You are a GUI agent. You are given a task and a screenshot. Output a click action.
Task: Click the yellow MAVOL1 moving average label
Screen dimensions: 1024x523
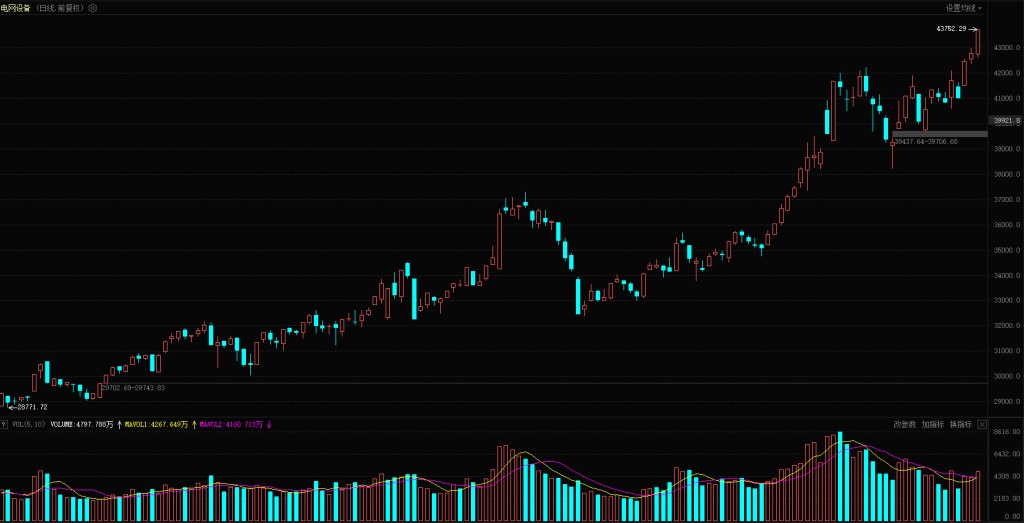tap(158, 424)
